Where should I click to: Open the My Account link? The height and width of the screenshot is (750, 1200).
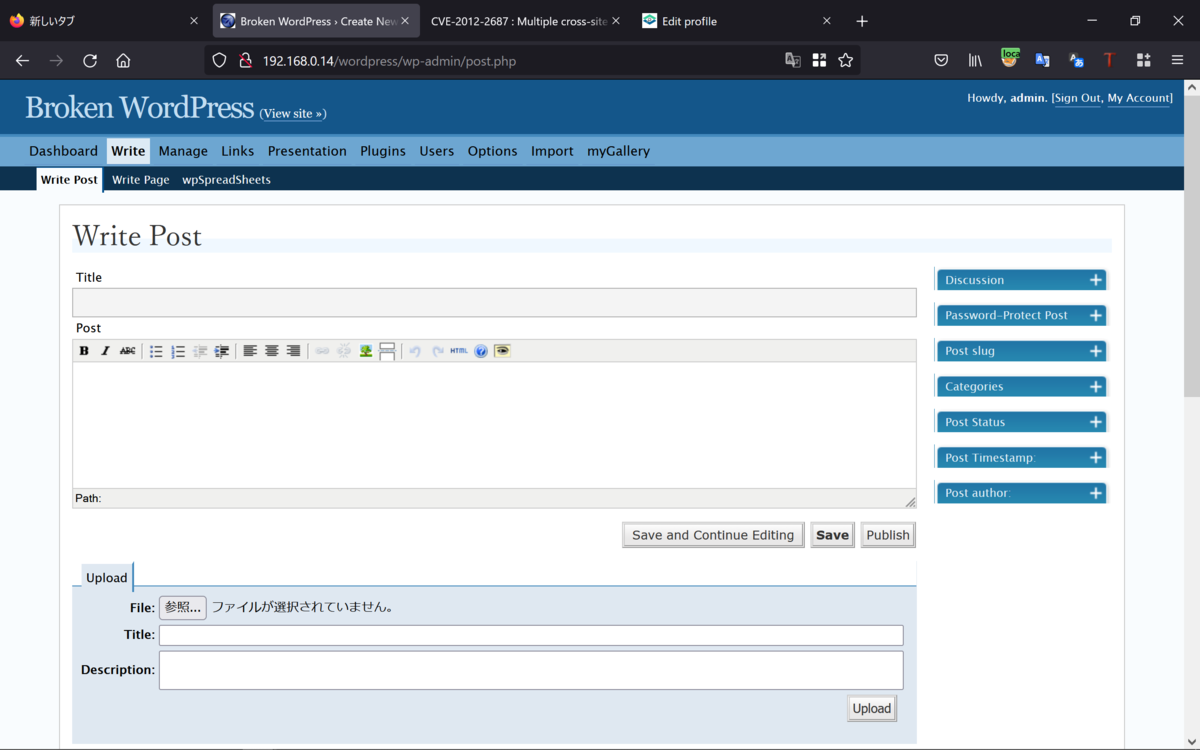1139,98
